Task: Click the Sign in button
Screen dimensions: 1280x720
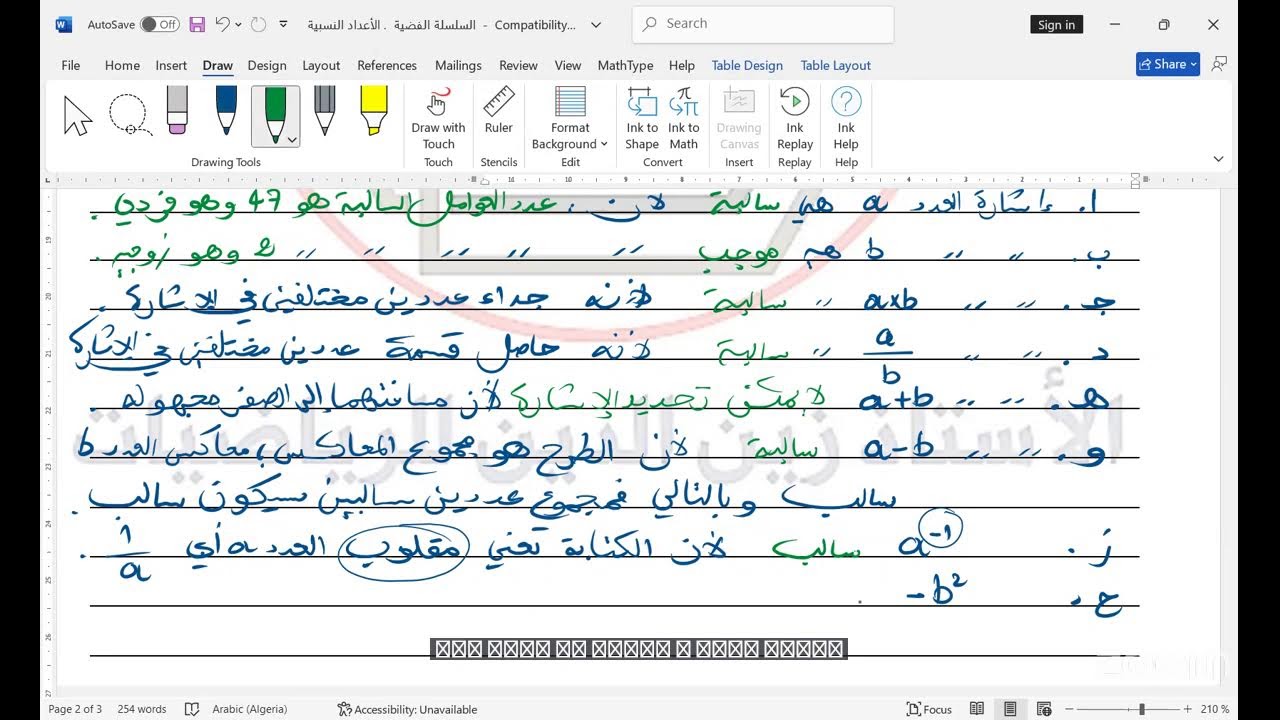Action: click(x=1056, y=25)
